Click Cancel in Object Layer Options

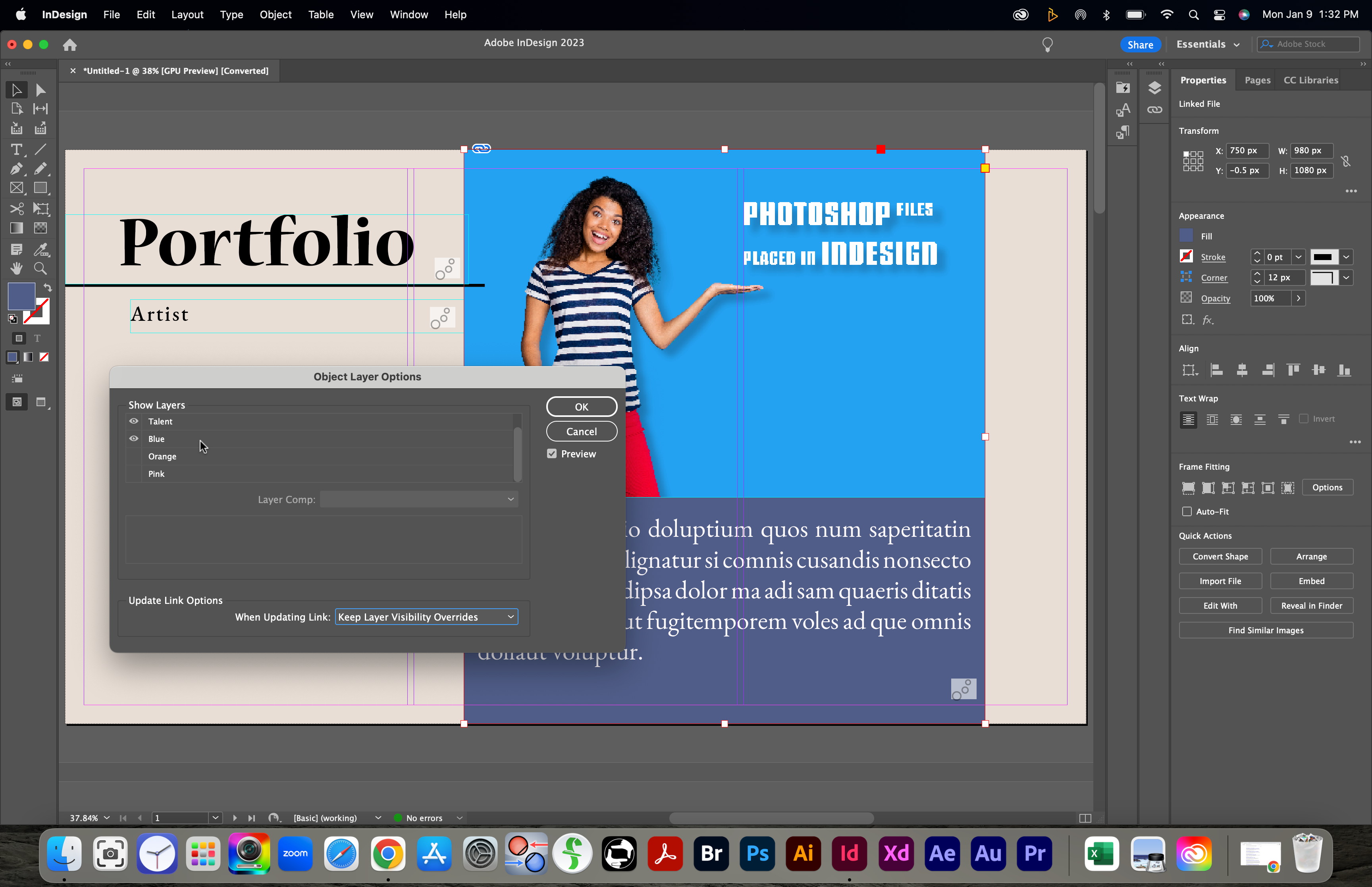(582, 432)
